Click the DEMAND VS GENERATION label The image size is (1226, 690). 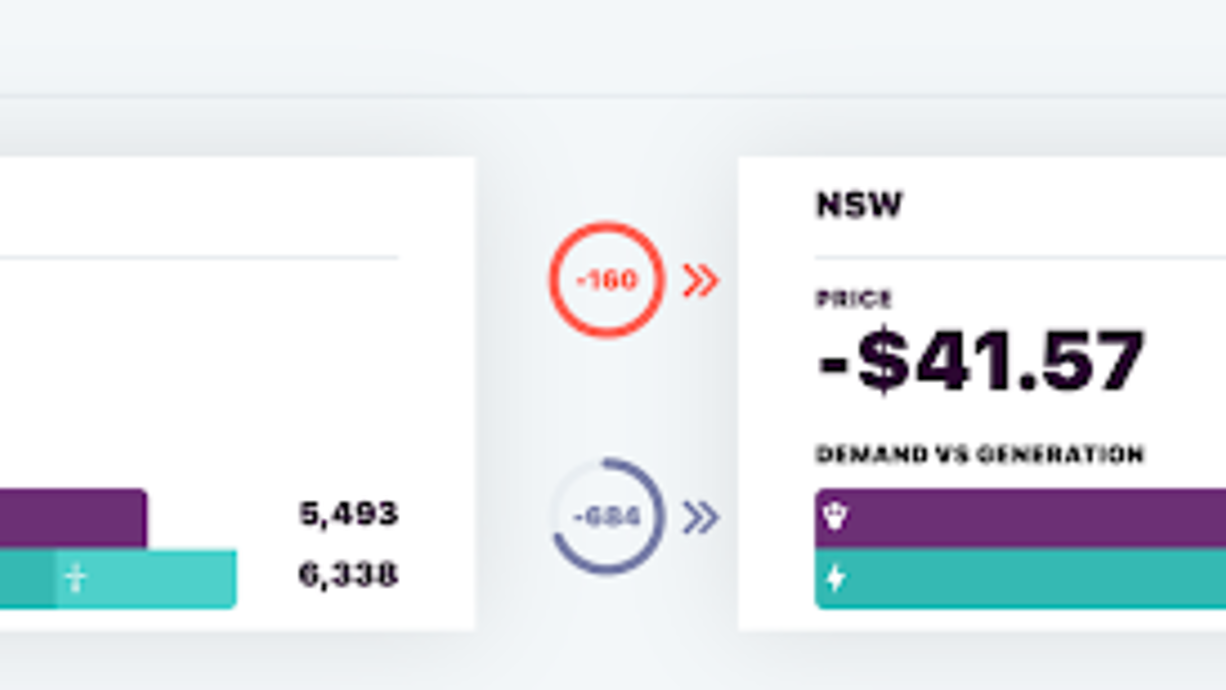pyautogui.click(x=980, y=455)
